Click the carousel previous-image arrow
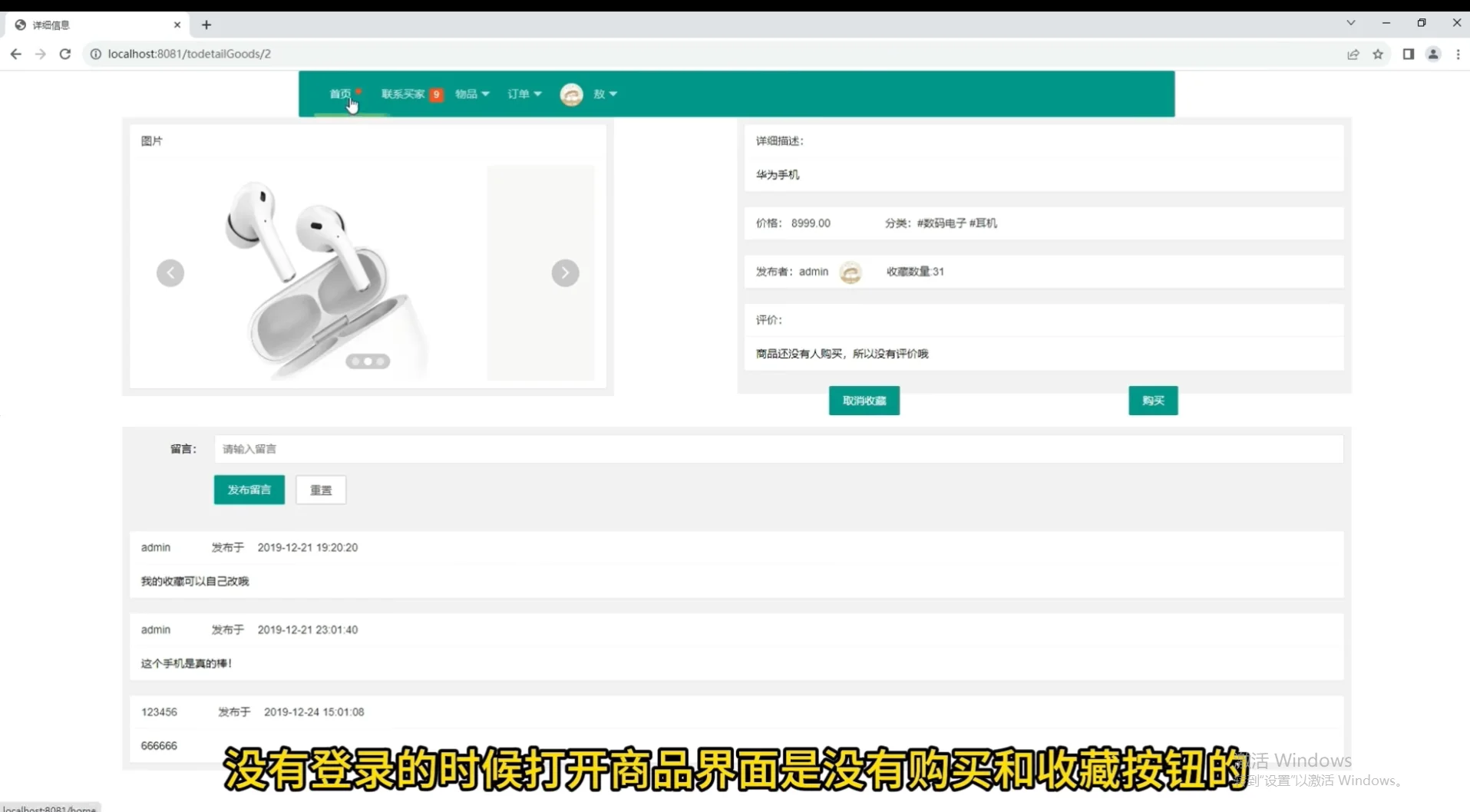1470x812 pixels. point(170,272)
